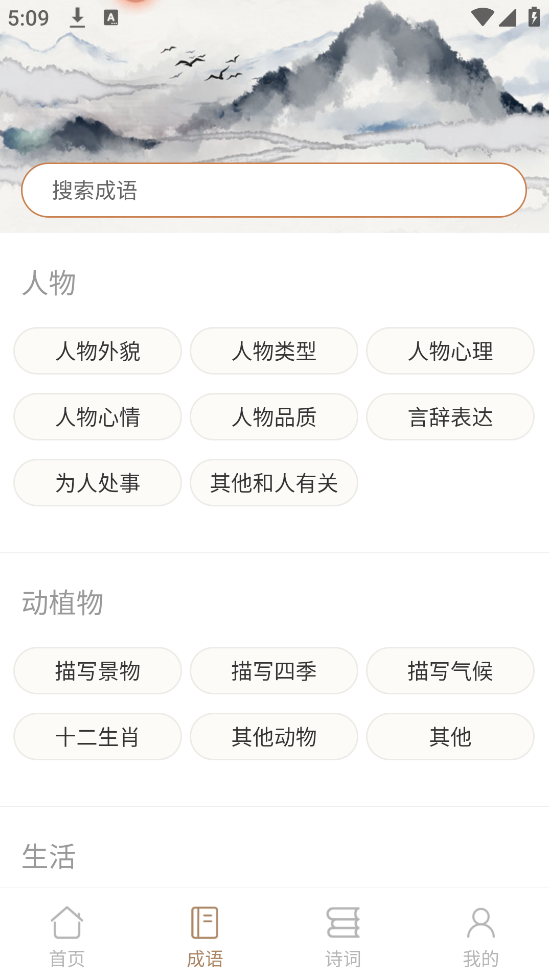Choose 为人处事 idiom category
The width and height of the screenshot is (549, 976).
[x=98, y=483]
